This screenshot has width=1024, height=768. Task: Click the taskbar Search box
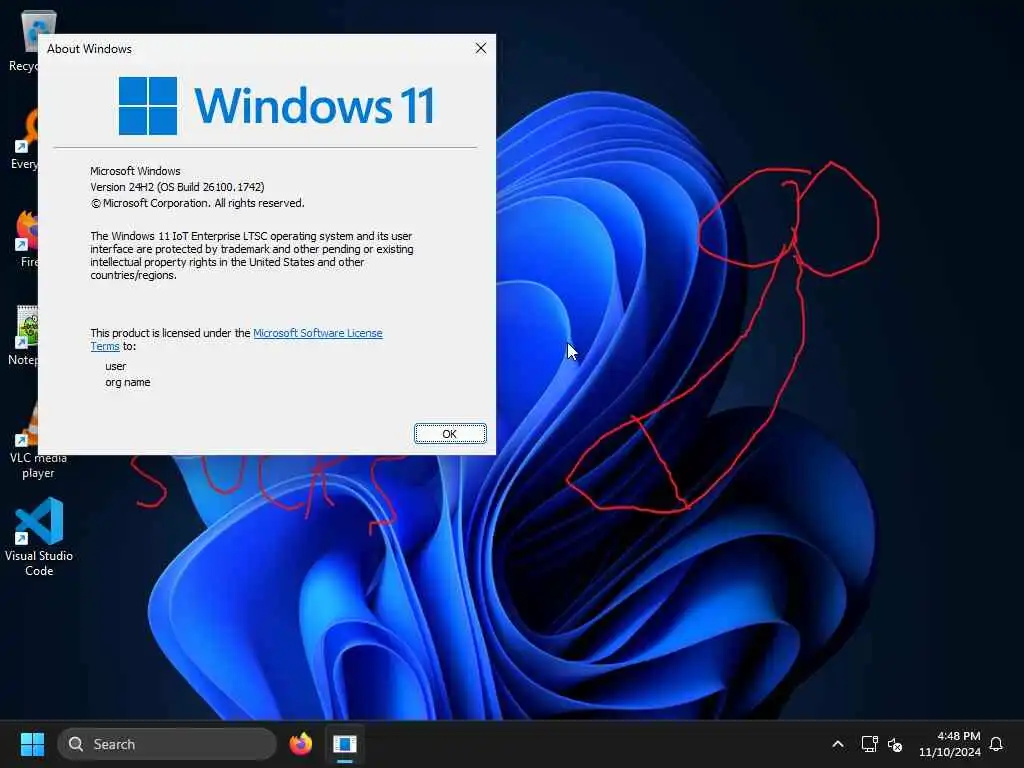[x=167, y=744]
